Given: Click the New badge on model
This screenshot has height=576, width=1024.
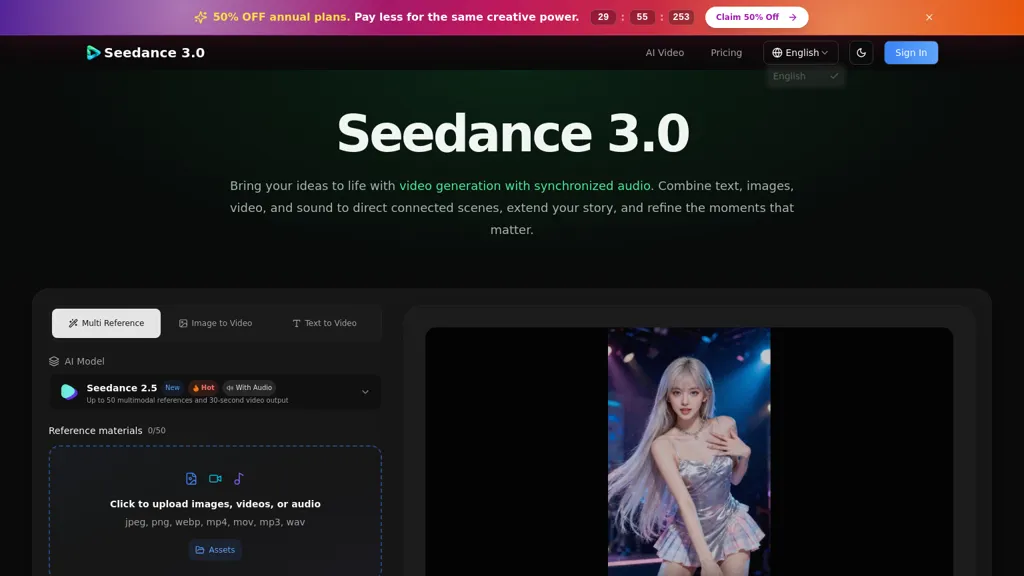Looking at the screenshot, I should (172, 388).
